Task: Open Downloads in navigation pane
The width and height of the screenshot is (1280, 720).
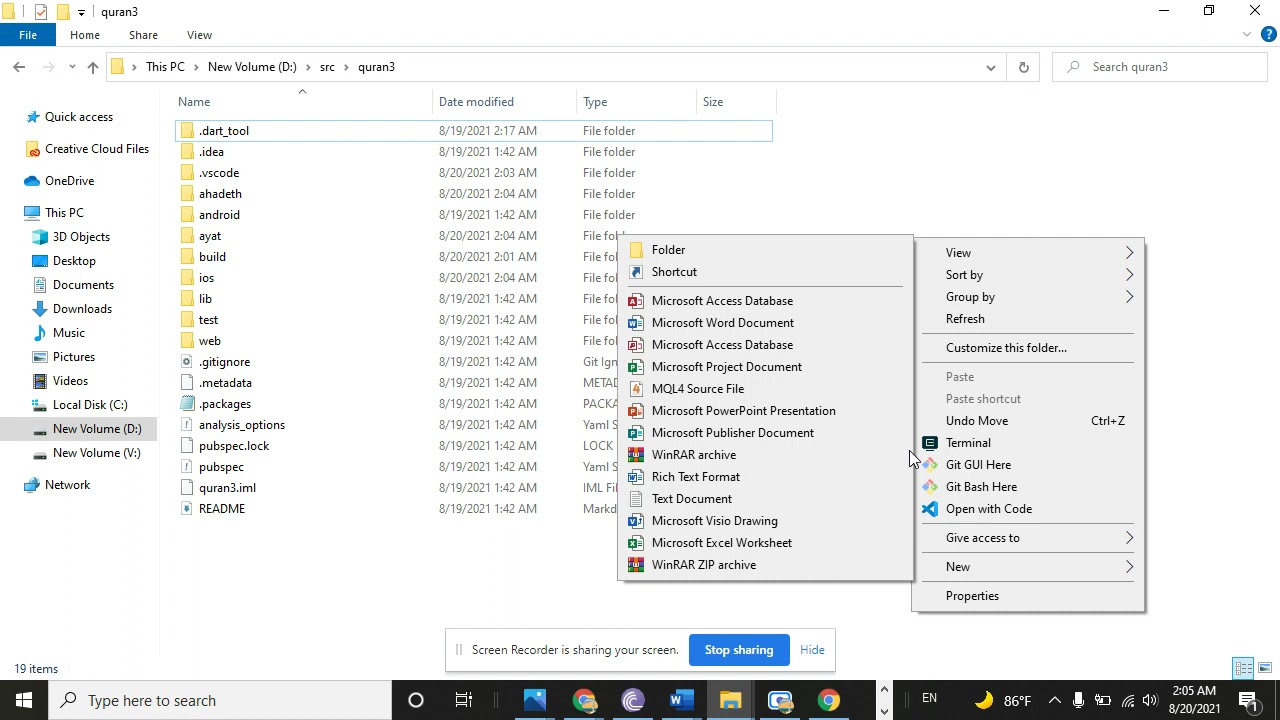Action: click(82, 309)
